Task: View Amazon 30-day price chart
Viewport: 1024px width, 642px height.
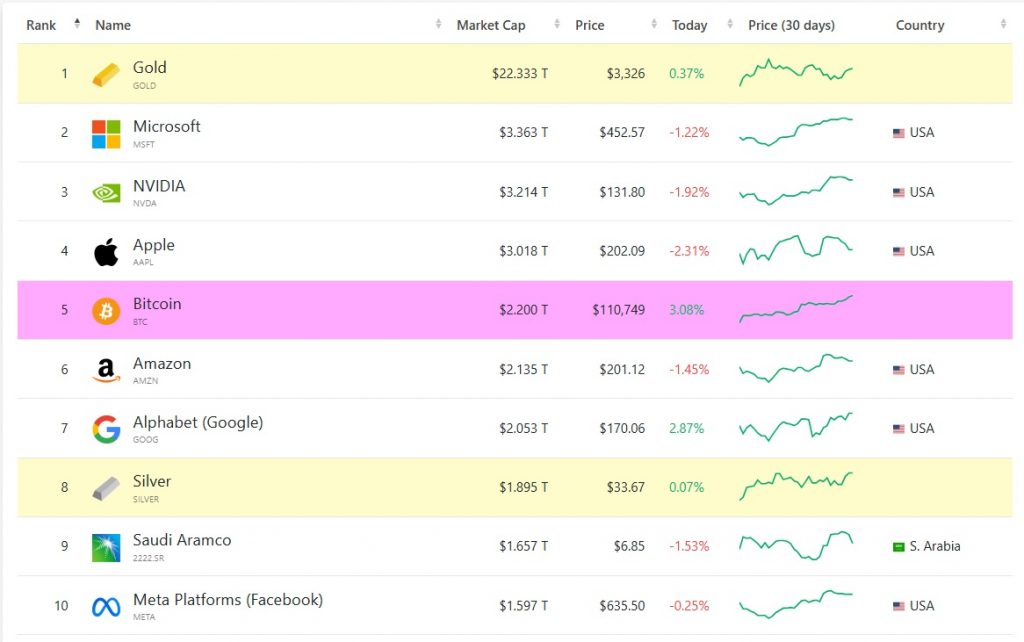Action: click(x=795, y=368)
